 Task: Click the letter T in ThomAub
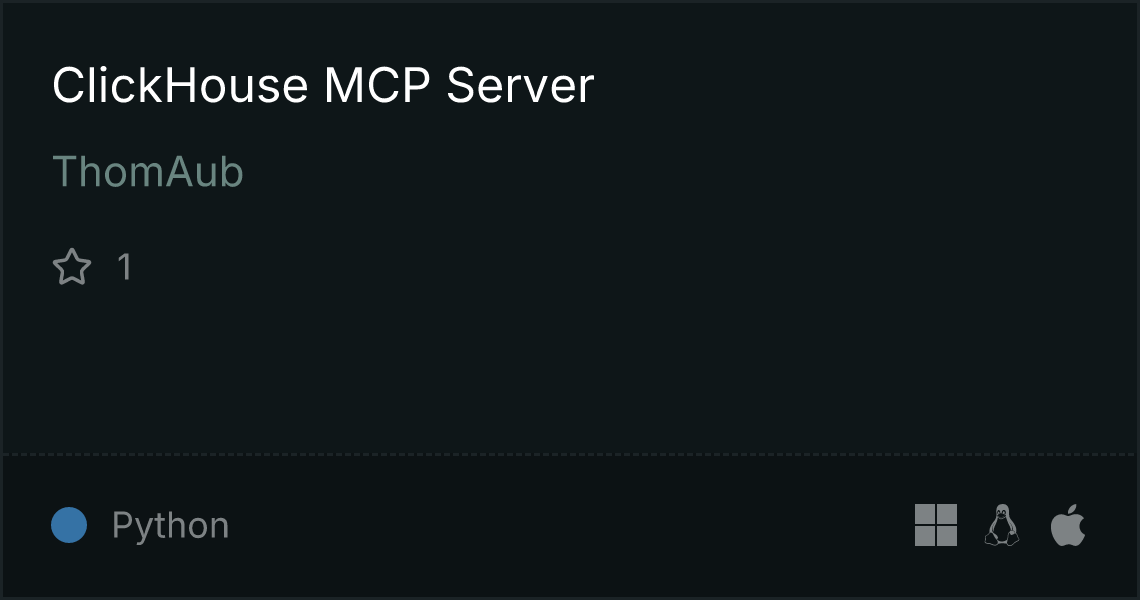65,172
